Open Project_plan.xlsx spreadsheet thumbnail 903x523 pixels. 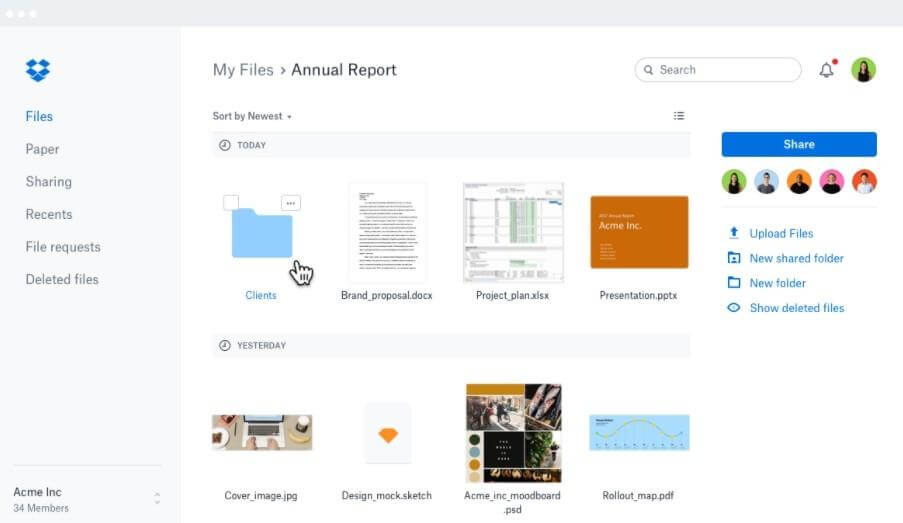click(x=513, y=233)
